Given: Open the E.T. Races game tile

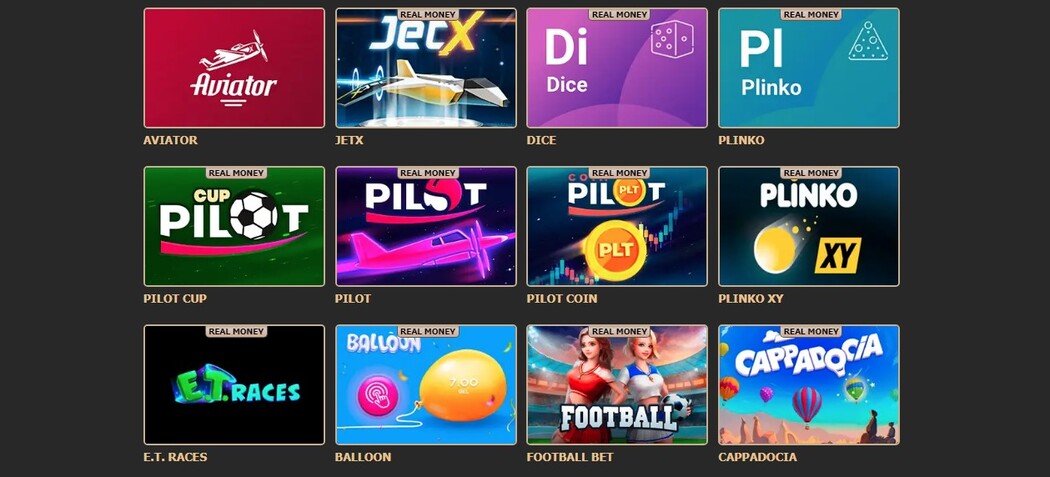Looking at the screenshot, I should [x=234, y=385].
